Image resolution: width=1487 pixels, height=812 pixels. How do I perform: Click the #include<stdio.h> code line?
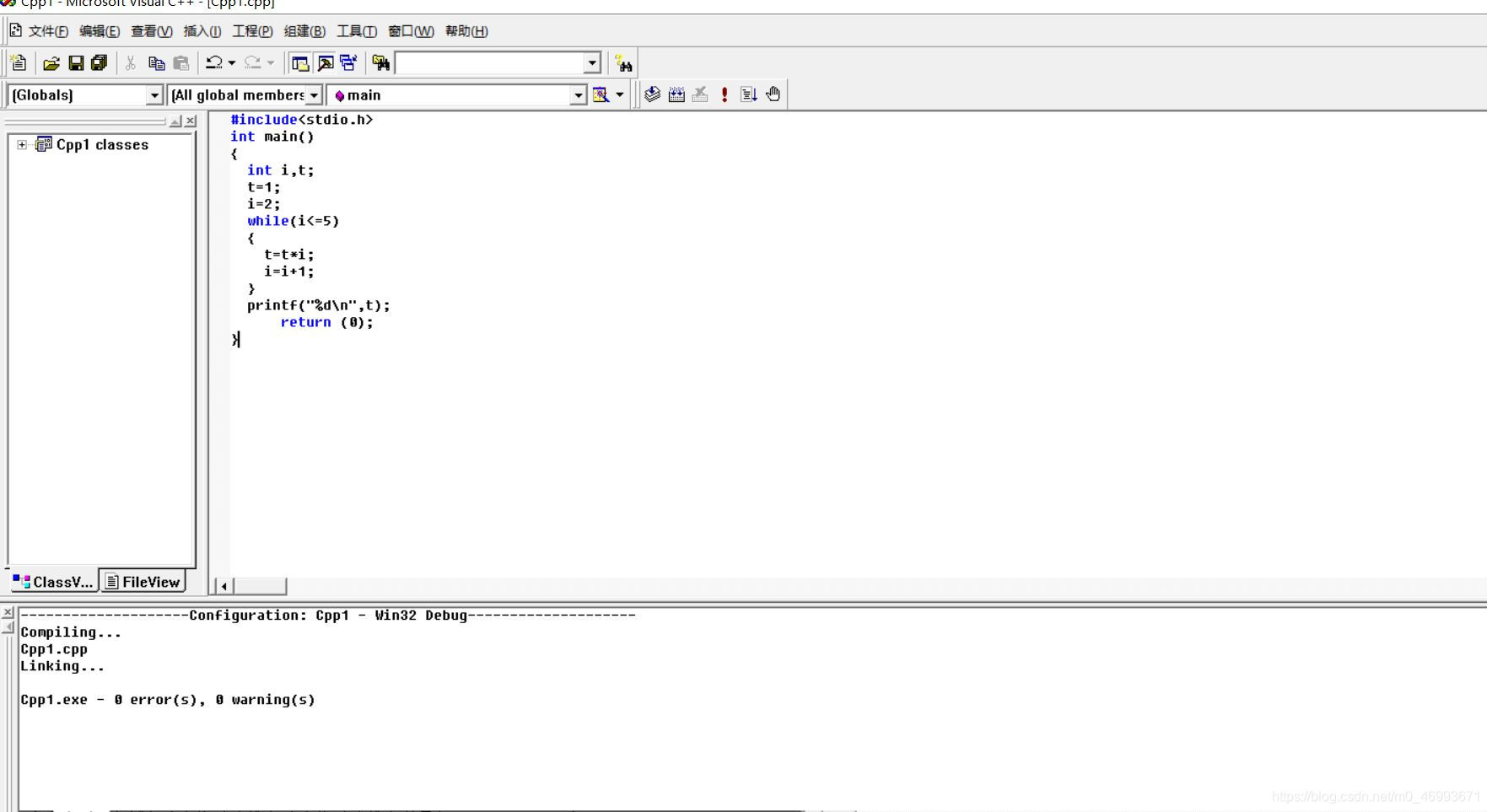[302, 120]
